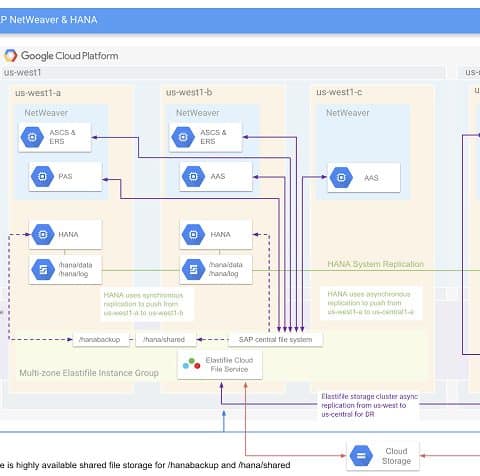
Task: Click the us-west1-a zone label
Action: 38,93
